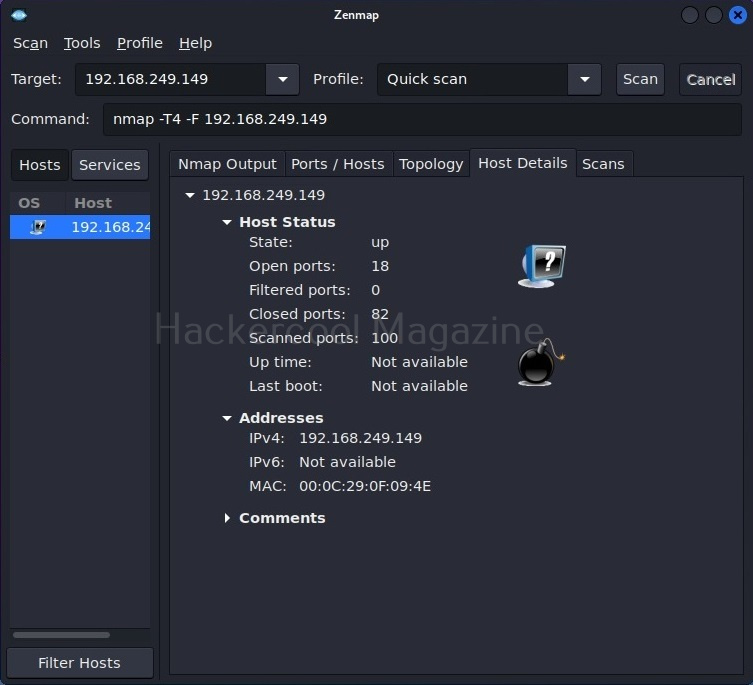Screen dimensions: 753x685
Task: Click the unknown OS computer icon in host details
Action: click(x=542, y=266)
